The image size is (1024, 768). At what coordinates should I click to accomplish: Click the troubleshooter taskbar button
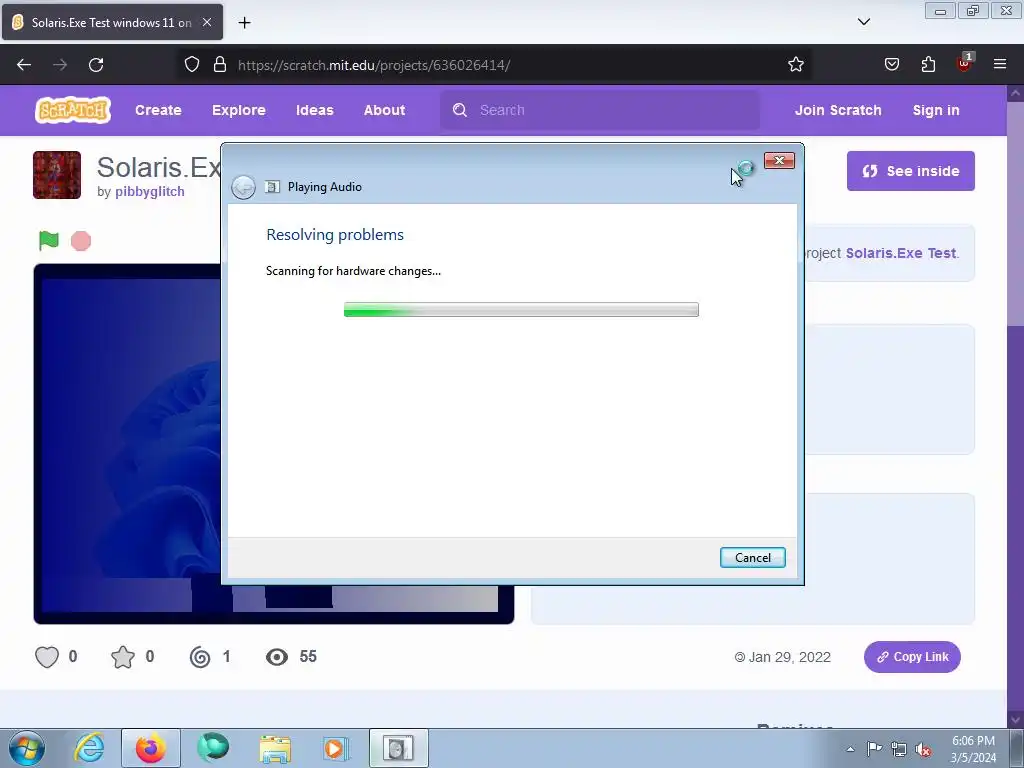coord(398,748)
